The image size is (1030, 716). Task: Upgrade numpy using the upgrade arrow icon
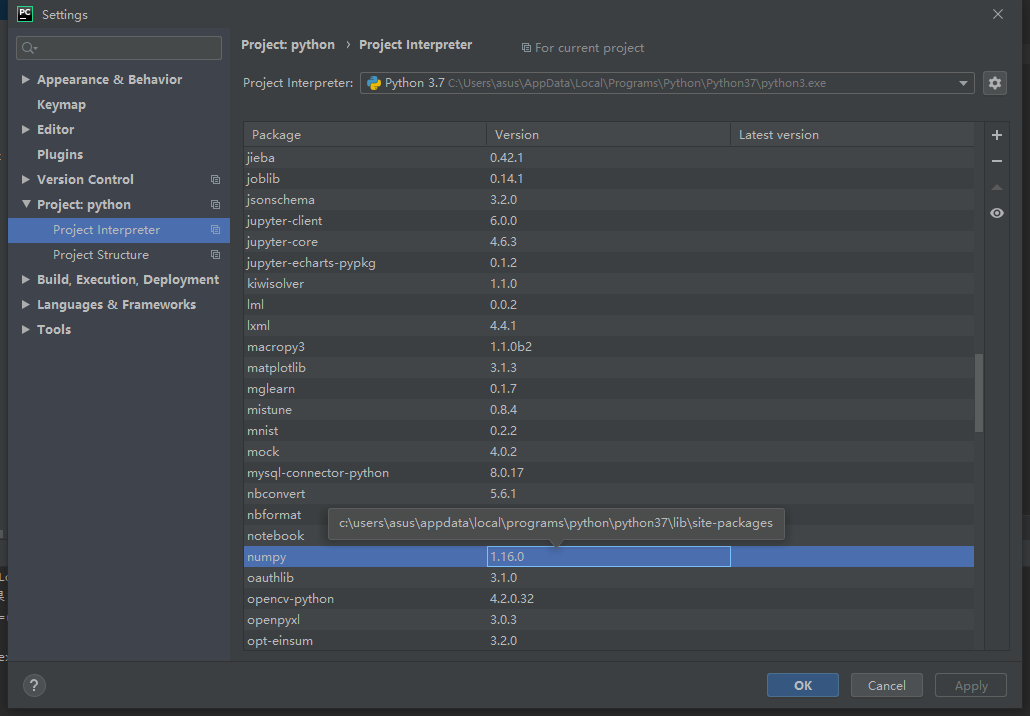pos(996,186)
